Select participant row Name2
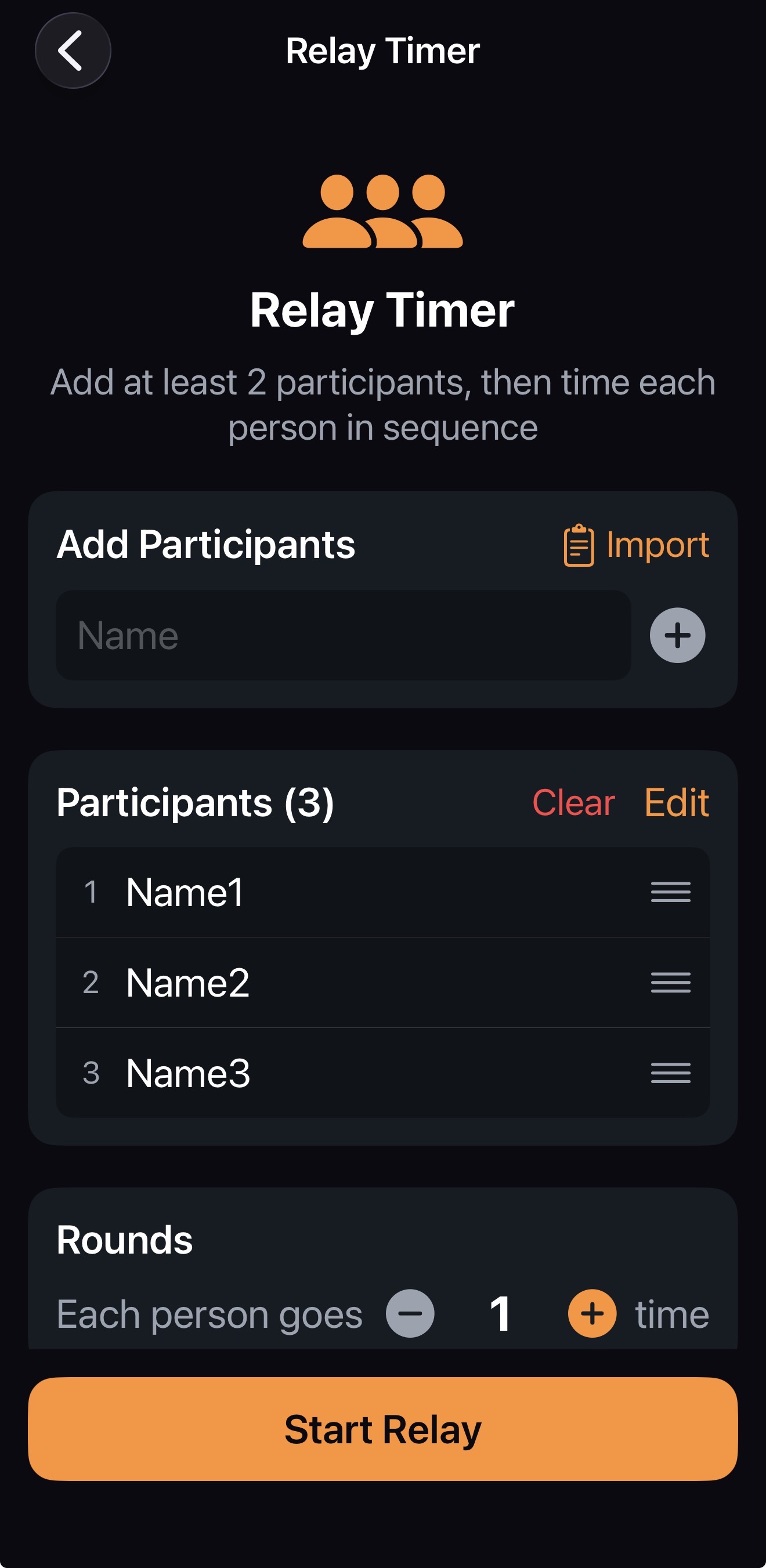This screenshot has height=1568, width=766. [341, 983]
